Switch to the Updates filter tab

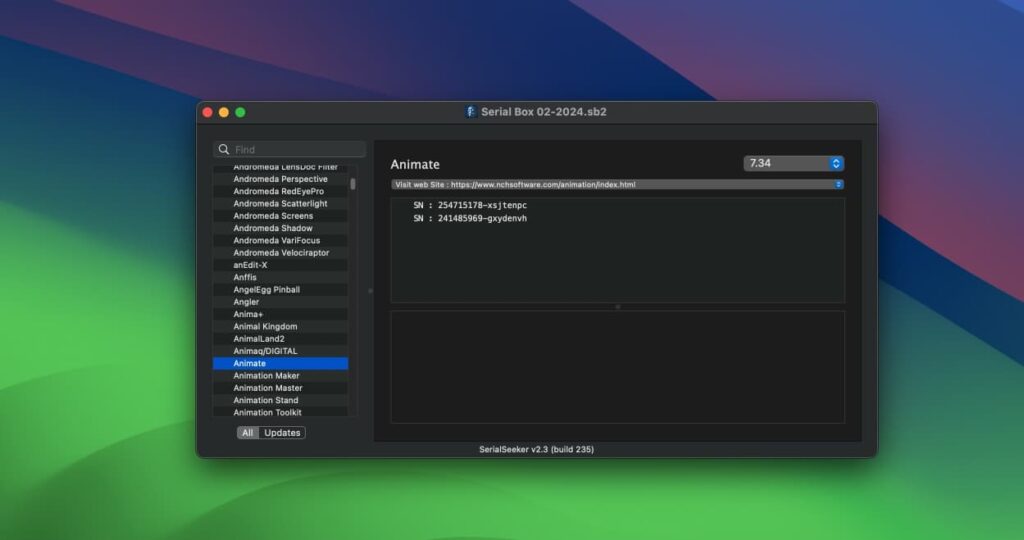click(x=282, y=433)
